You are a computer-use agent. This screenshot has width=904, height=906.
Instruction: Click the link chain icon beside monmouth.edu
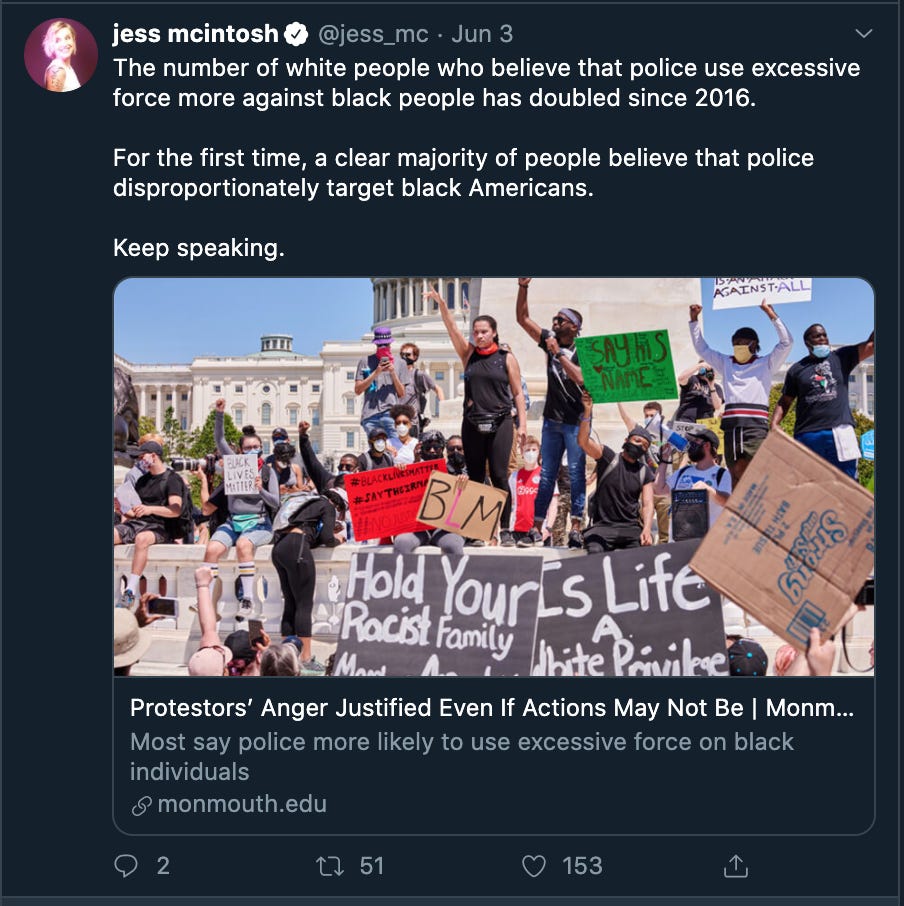tap(142, 805)
